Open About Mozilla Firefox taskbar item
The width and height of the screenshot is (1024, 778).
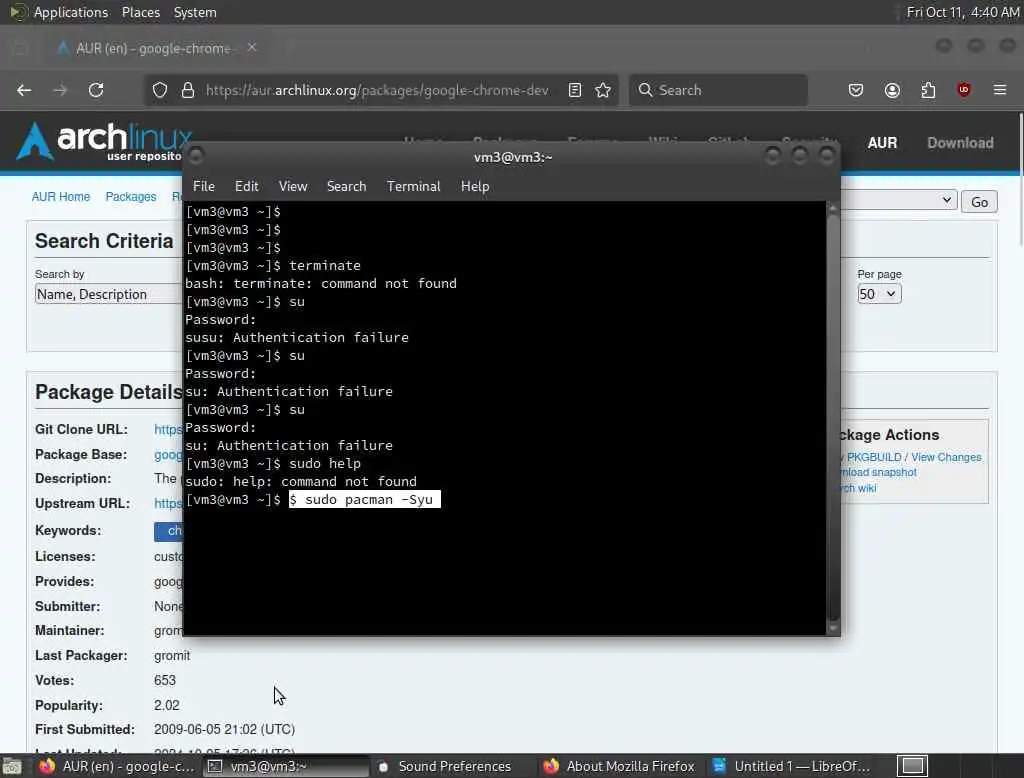(x=619, y=766)
